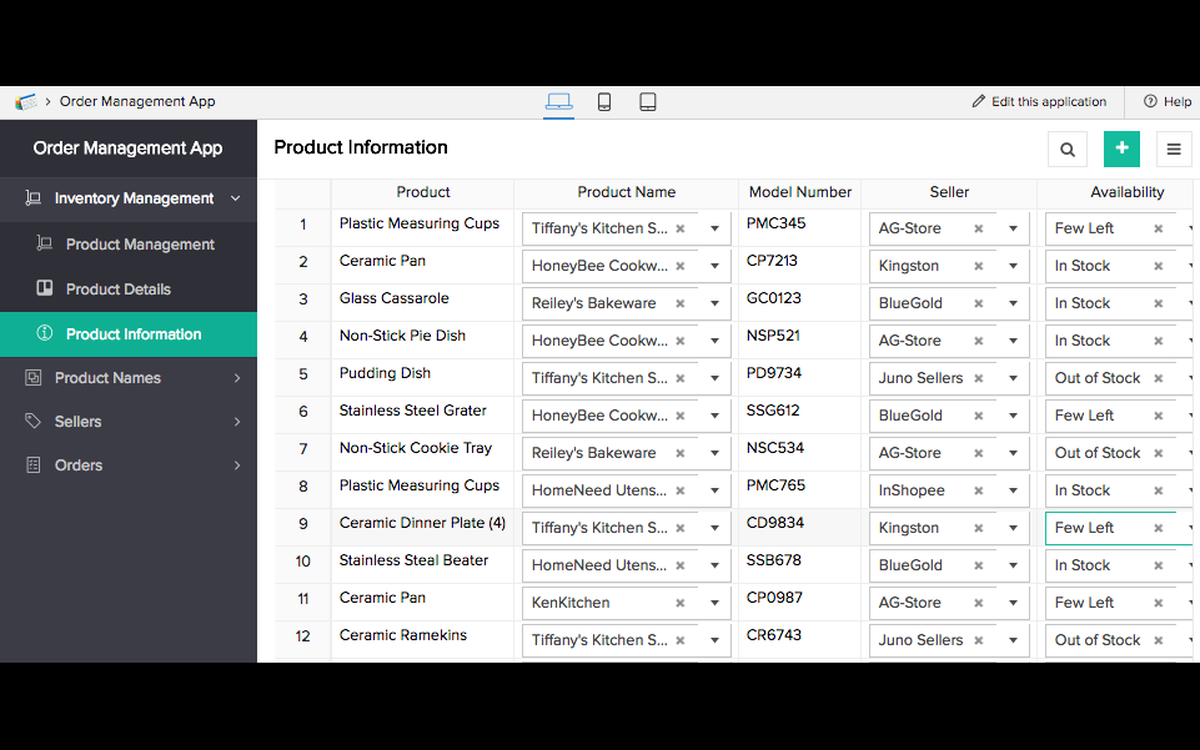Click the Product Details board icon
The height and width of the screenshot is (750, 1200).
click(x=44, y=288)
